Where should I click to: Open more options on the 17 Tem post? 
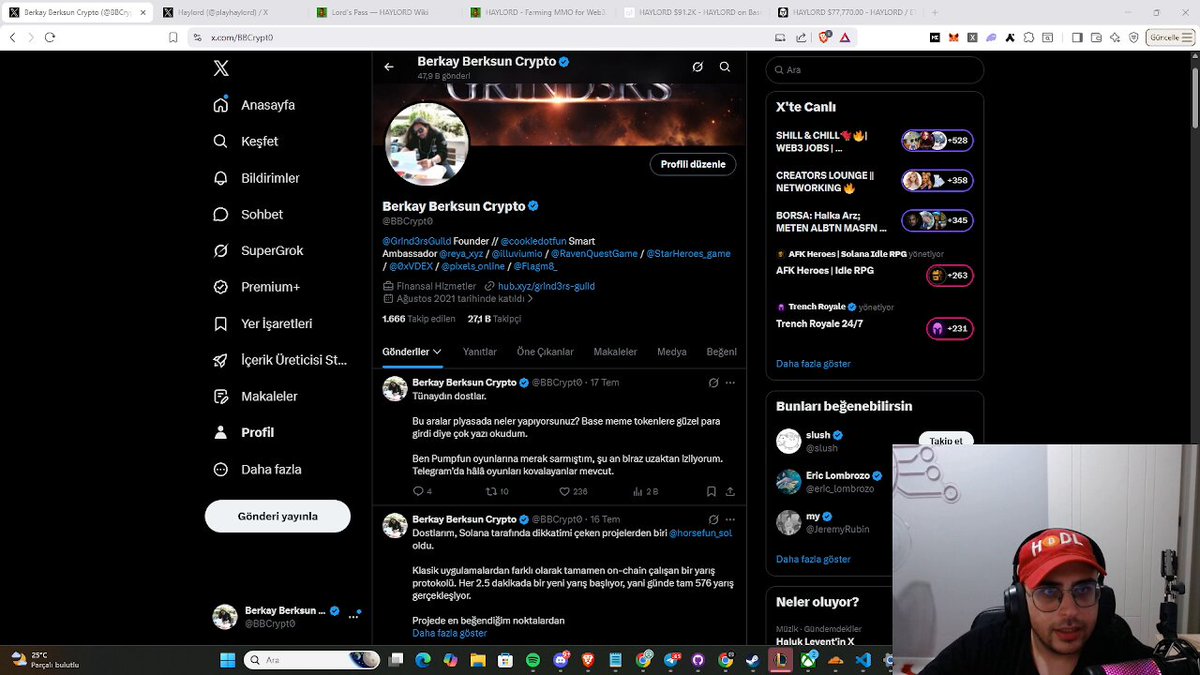tap(730, 383)
